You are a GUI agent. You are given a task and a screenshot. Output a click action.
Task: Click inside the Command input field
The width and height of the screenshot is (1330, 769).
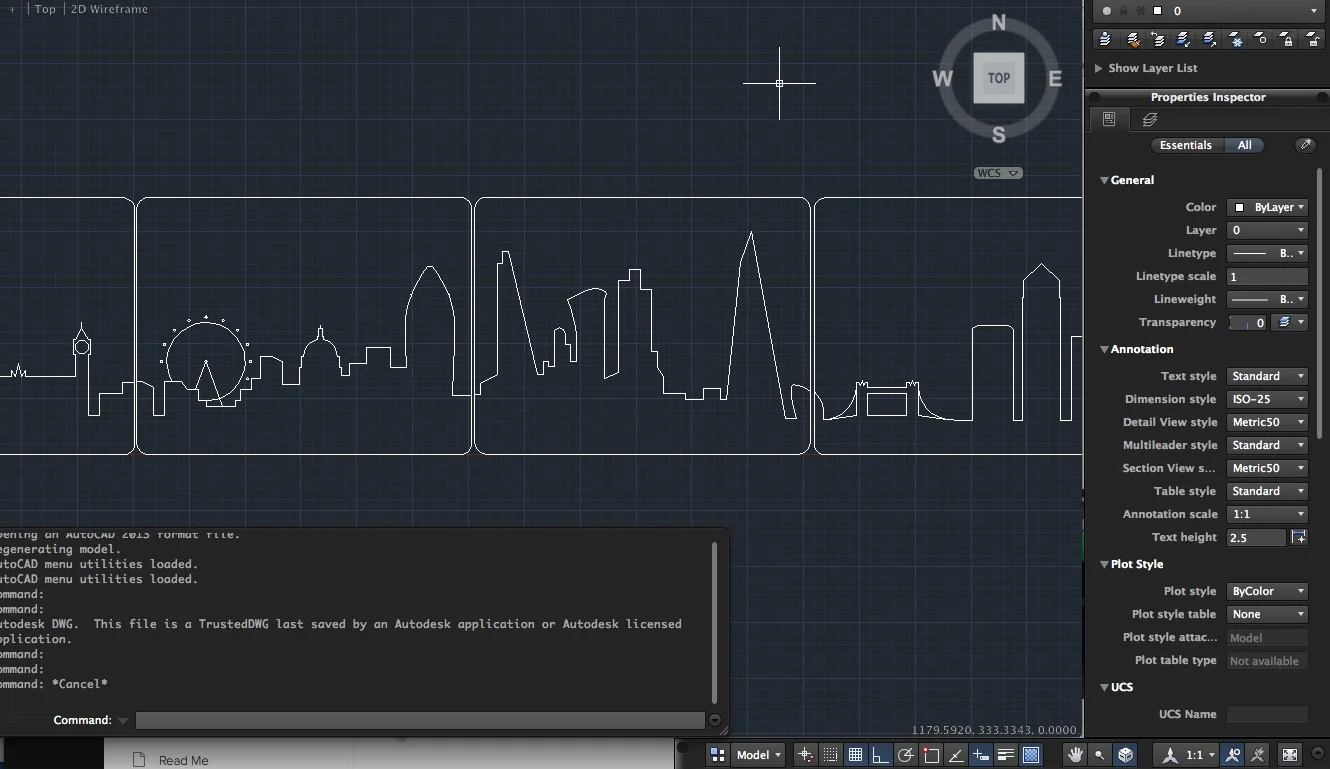pyautogui.click(x=420, y=720)
